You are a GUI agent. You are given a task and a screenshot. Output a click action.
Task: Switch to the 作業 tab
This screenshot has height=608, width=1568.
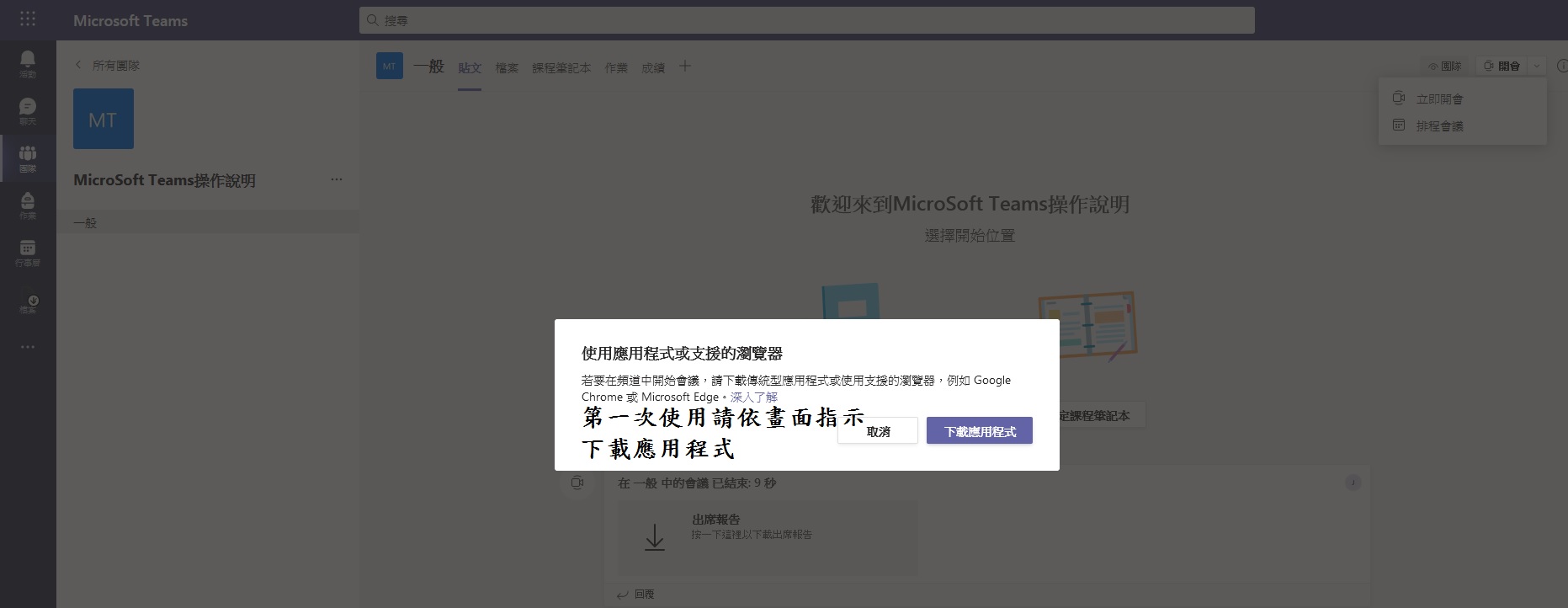click(x=616, y=67)
